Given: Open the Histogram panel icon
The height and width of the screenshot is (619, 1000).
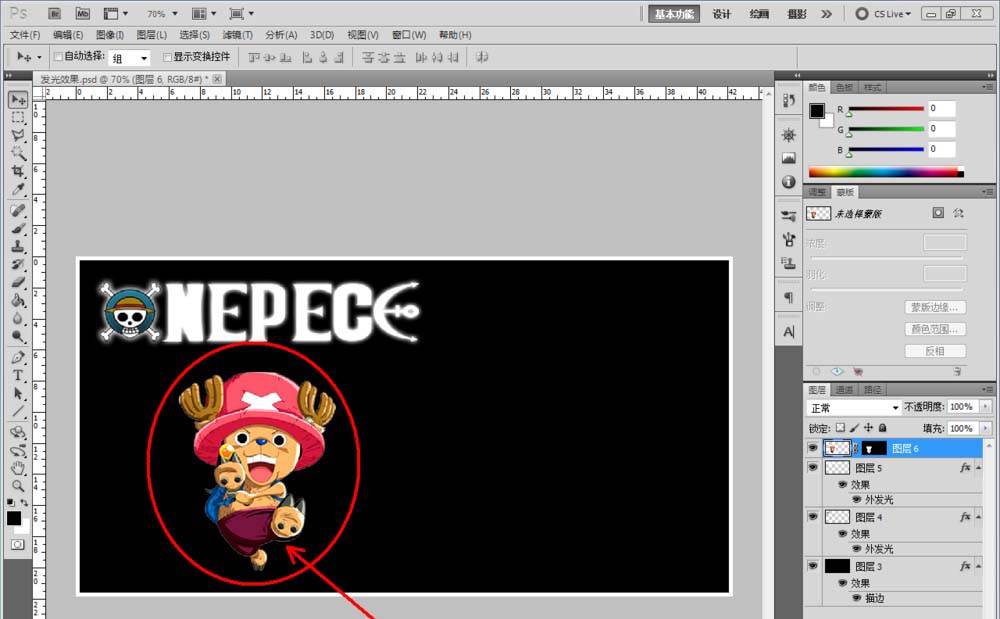Looking at the screenshot, I should (x=789, y=157).
